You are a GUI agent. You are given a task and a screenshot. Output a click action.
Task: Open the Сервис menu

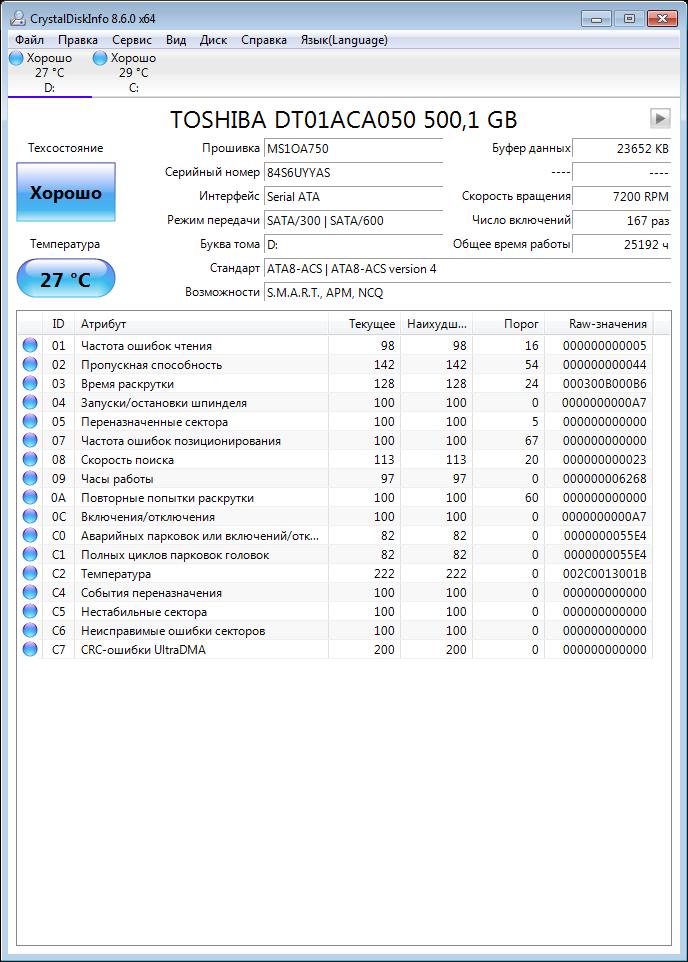point(132,40)
